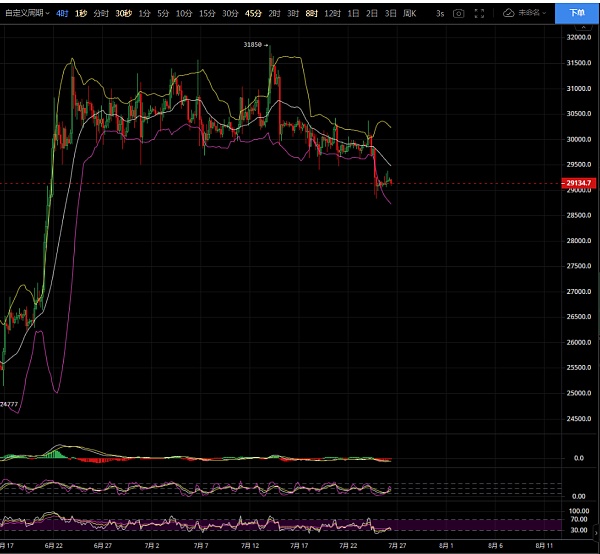Switch chart to 30秒 interval
This screenshot has height=554, width=600.
point(123,14)
